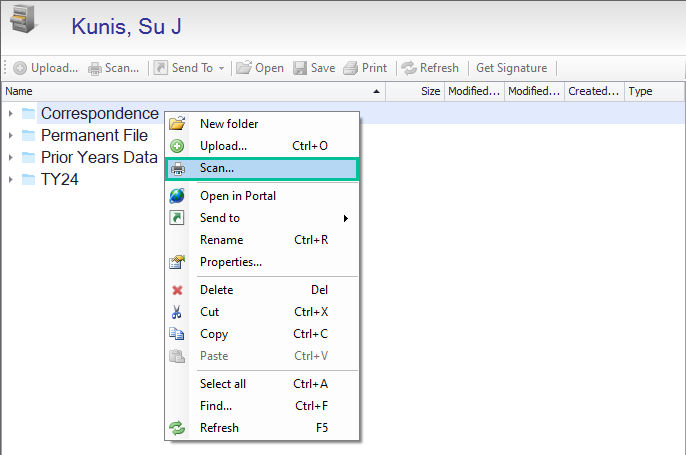
Task: Click the Save disk toolbar icon
Action: 300,68
